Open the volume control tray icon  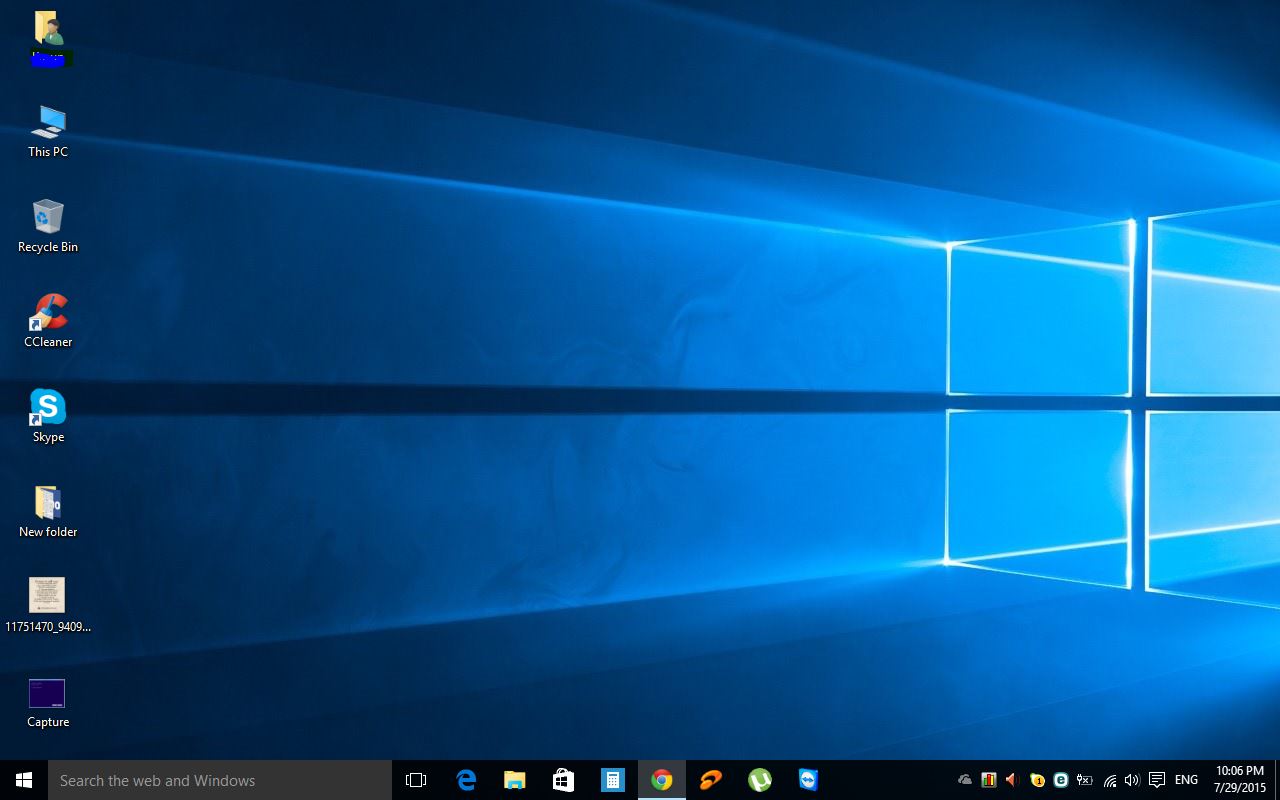pyautogui.click(x=1132, y=780)
